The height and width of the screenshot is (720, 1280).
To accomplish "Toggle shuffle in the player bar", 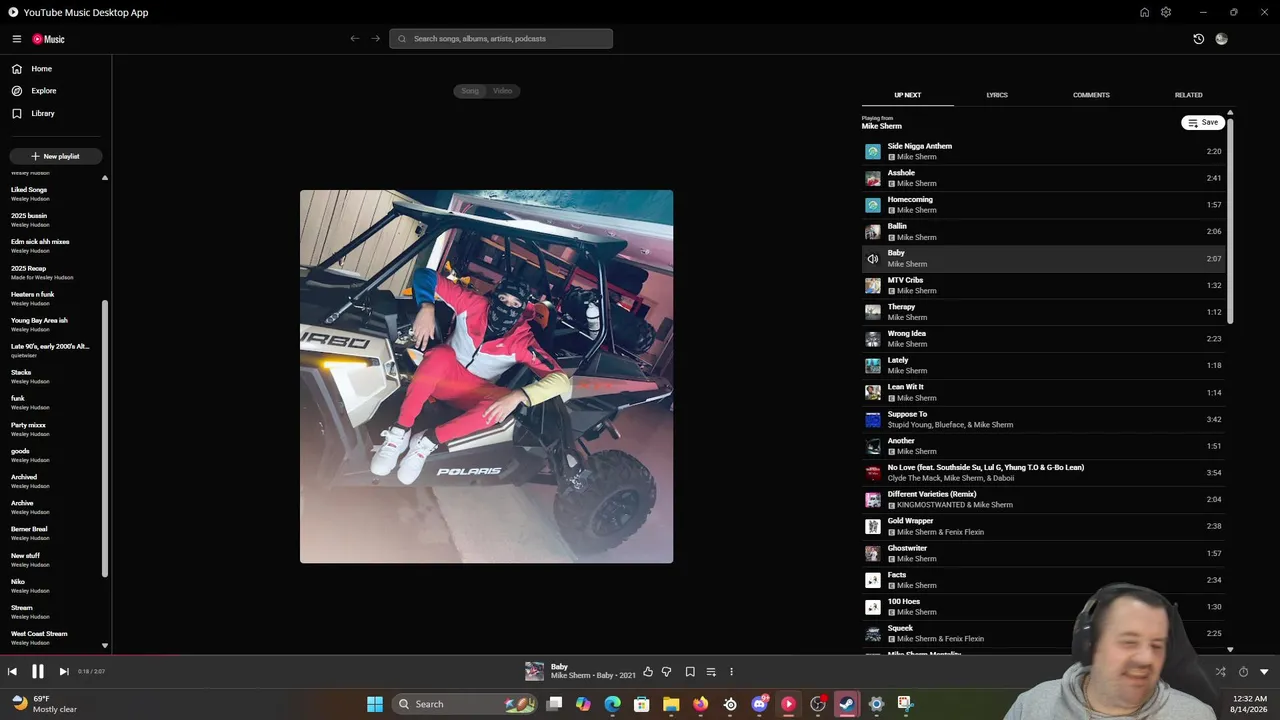I will tap(1220, 672).
